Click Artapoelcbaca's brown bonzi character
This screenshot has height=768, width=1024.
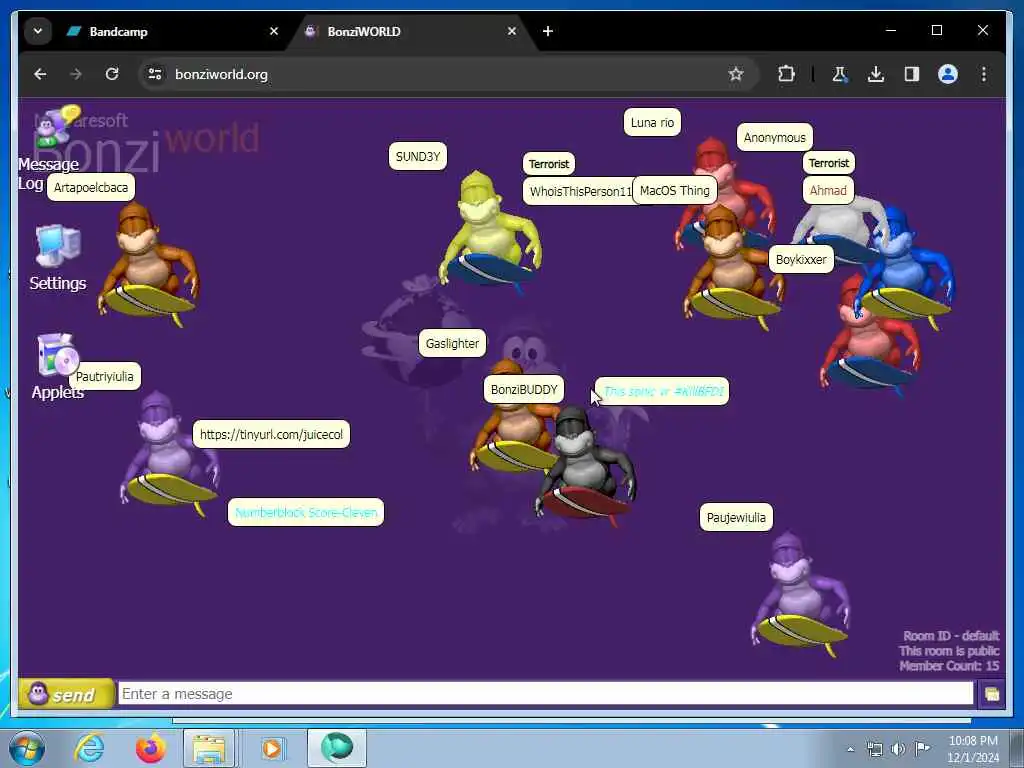(149, 263)
